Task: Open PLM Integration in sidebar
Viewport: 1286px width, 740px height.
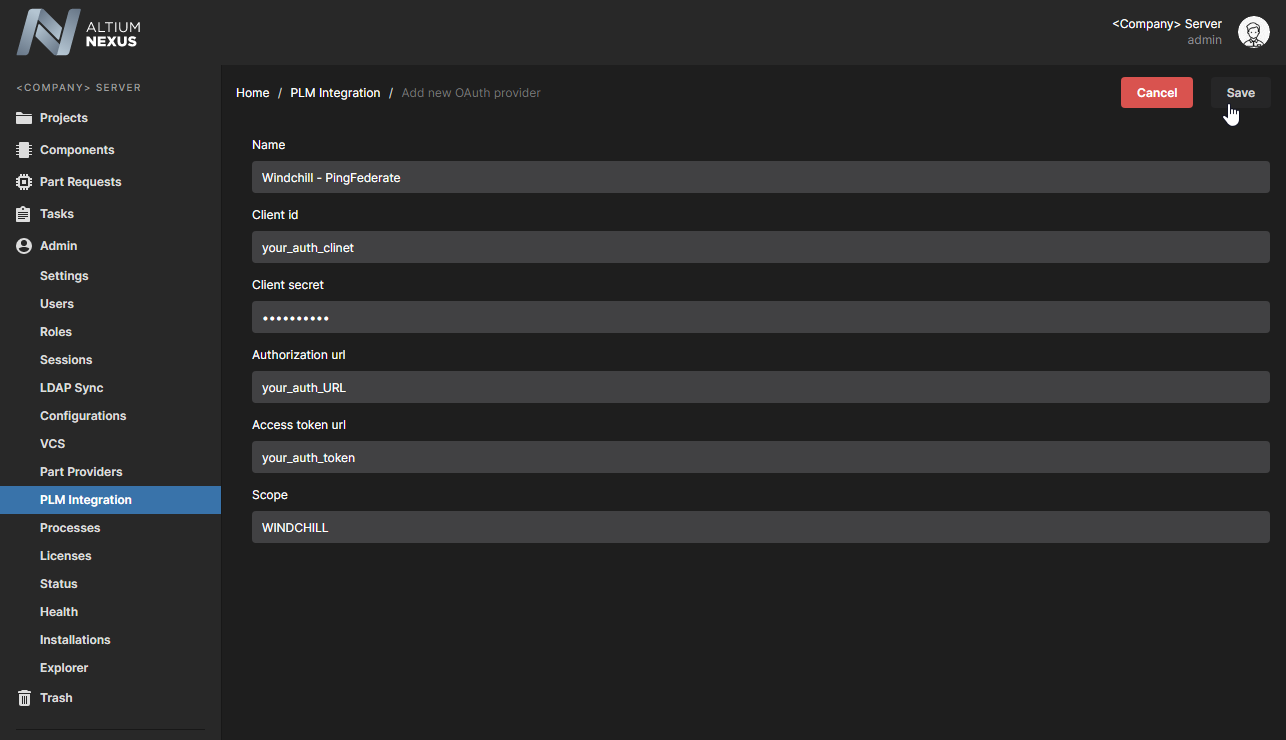Action: pos(85,500)
